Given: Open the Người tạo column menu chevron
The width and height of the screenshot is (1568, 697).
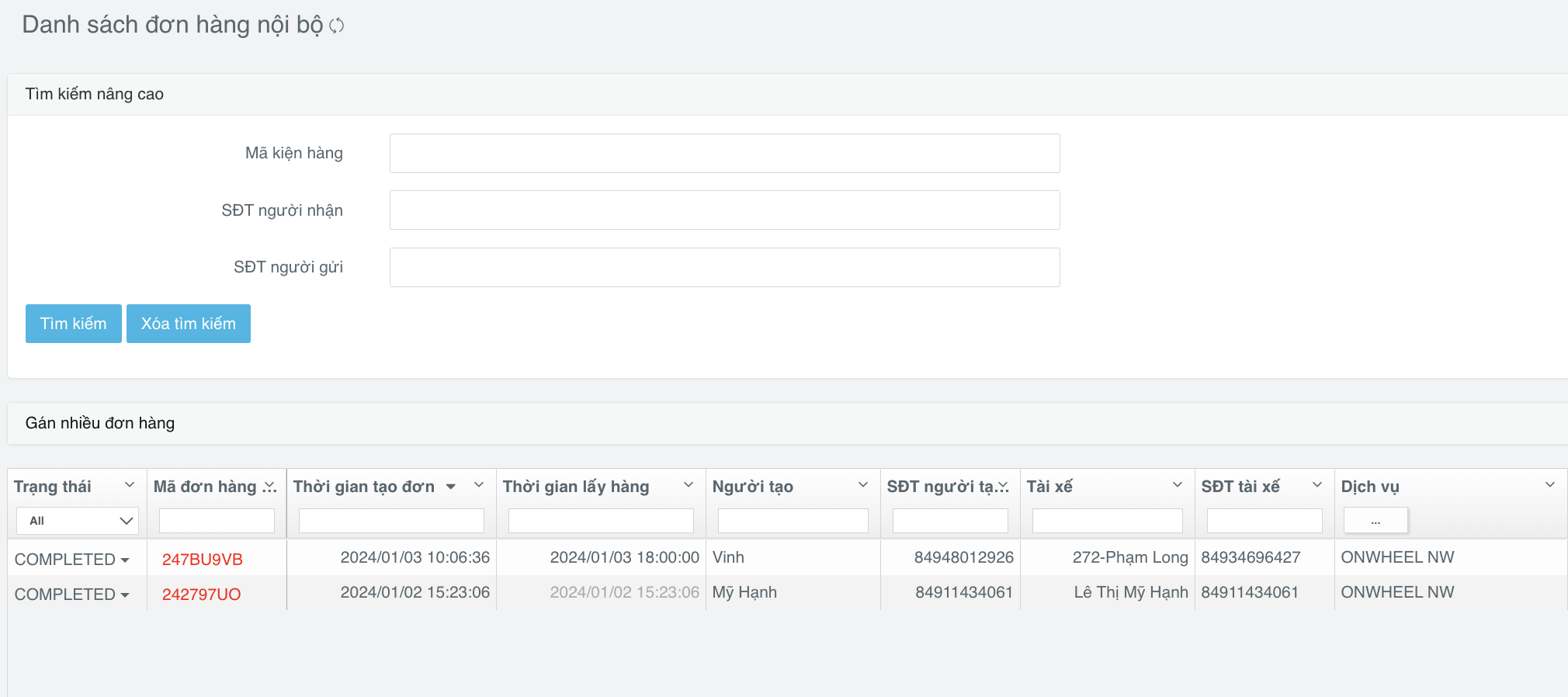Looking at the screenshot, I should point(863,485).
